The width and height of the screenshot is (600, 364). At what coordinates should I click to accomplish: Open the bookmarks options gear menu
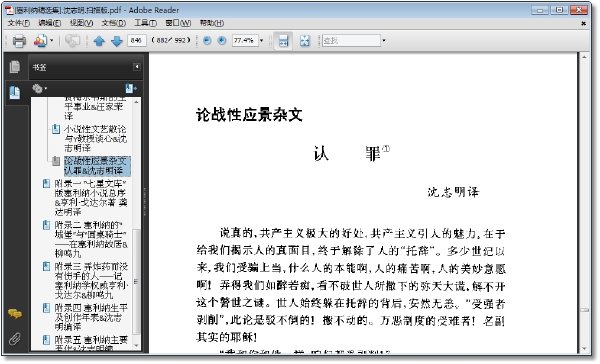pyautogui.click(x=39, y=89)
